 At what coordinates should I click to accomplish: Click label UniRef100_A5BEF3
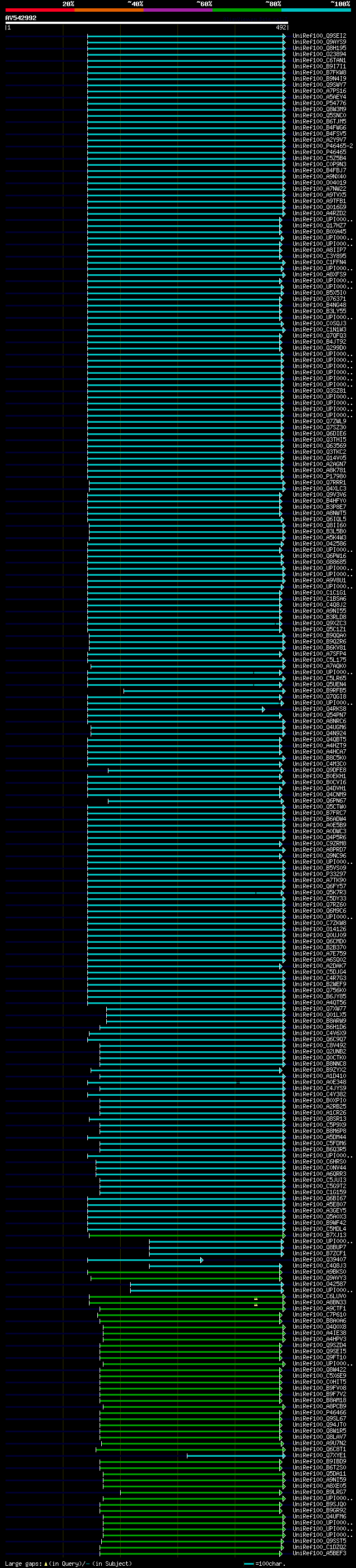[x=319, y=1553]
